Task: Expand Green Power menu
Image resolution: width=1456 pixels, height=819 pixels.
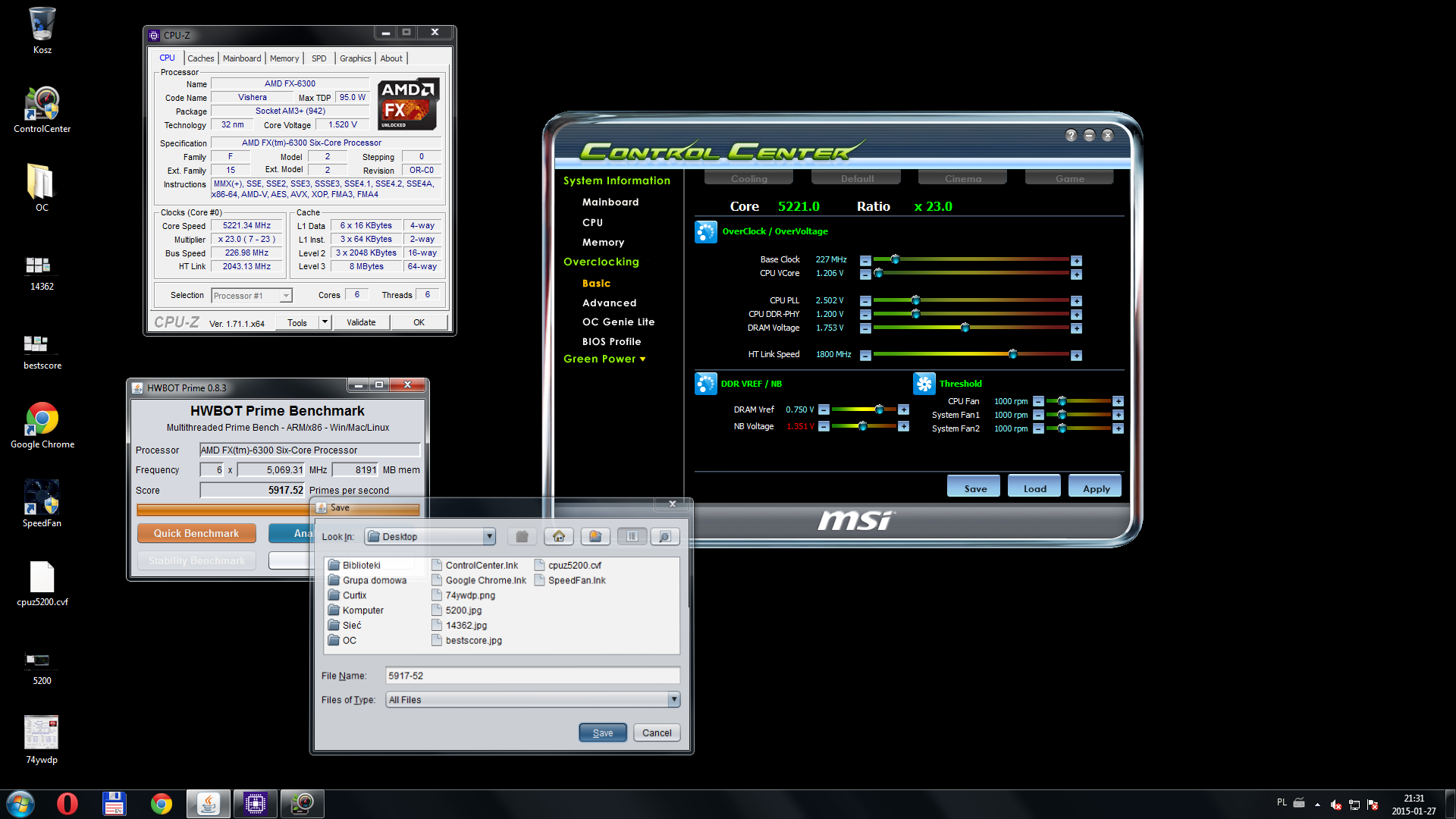Action: [x=604, y=359]
